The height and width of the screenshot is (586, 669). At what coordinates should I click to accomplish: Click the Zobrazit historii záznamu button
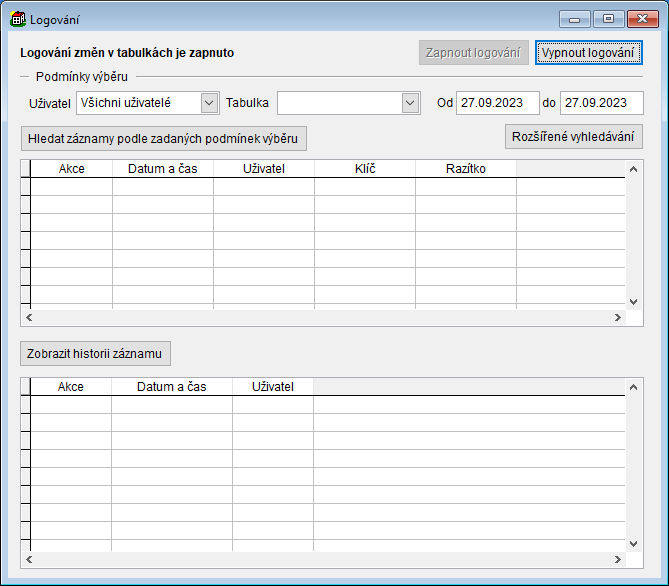coord(96,353)
